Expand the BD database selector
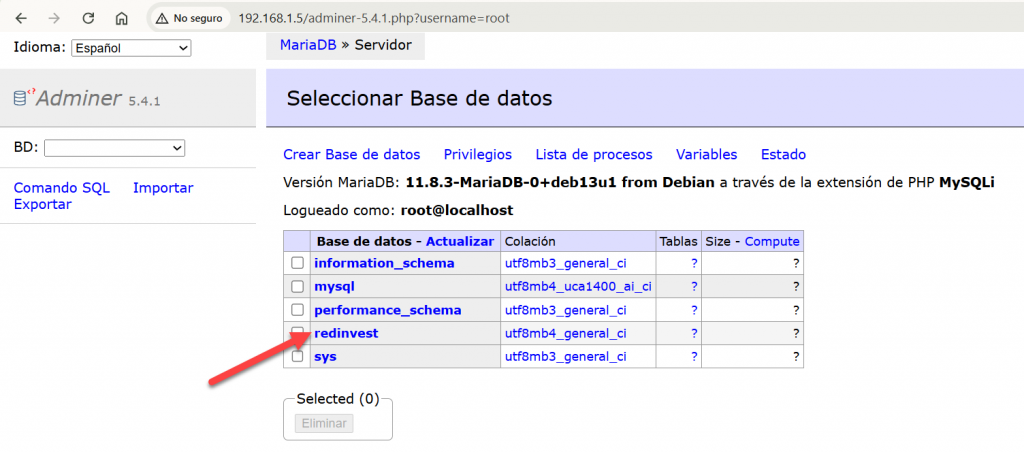The width and height of the screenshot is (1024, 452). pyautogui.click(x=114, y=148)
